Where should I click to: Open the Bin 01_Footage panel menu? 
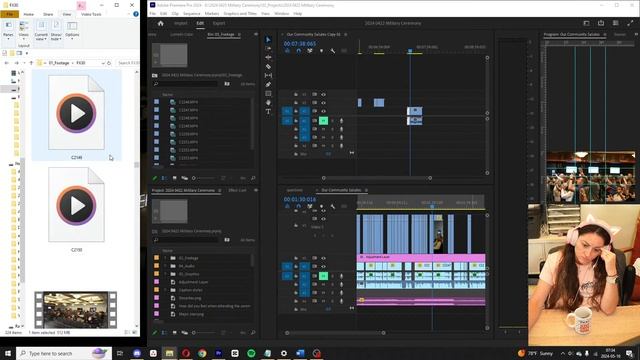click(239, 35)
